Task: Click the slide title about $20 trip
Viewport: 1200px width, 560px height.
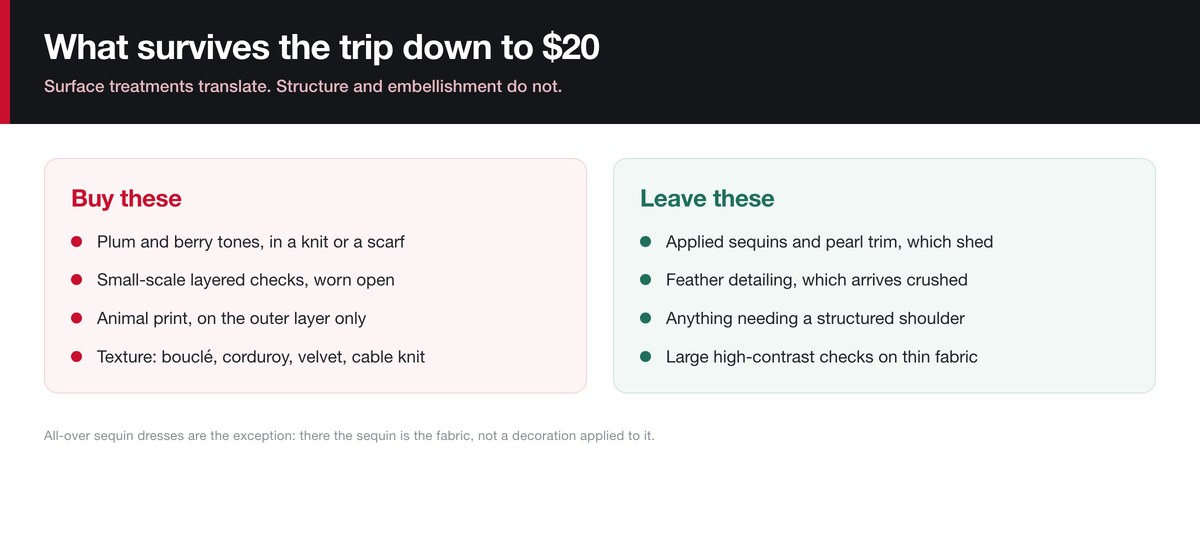Action: coord(322,46)
